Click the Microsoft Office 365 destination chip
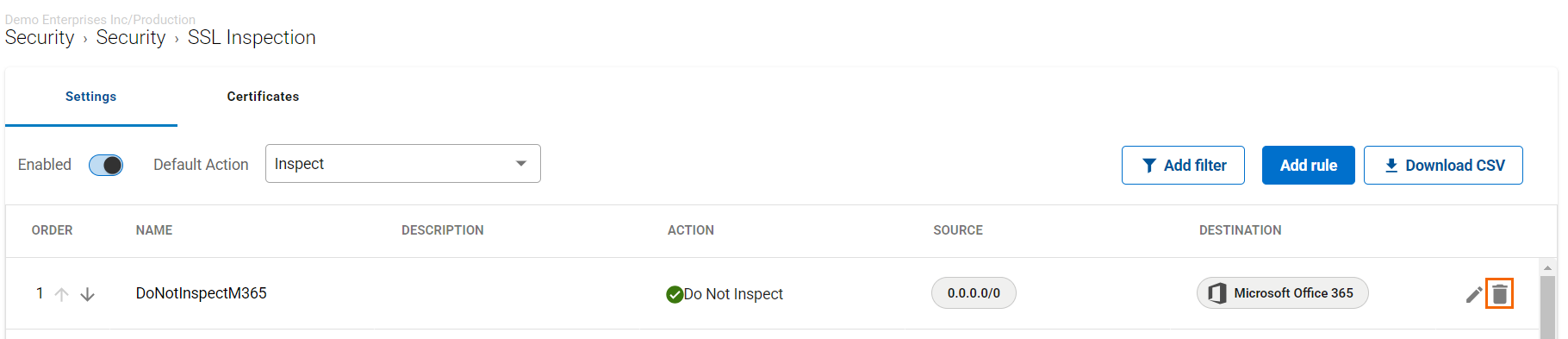Image resolution: width=1568 pixels, height=339 pixels. pos(1282,293)
